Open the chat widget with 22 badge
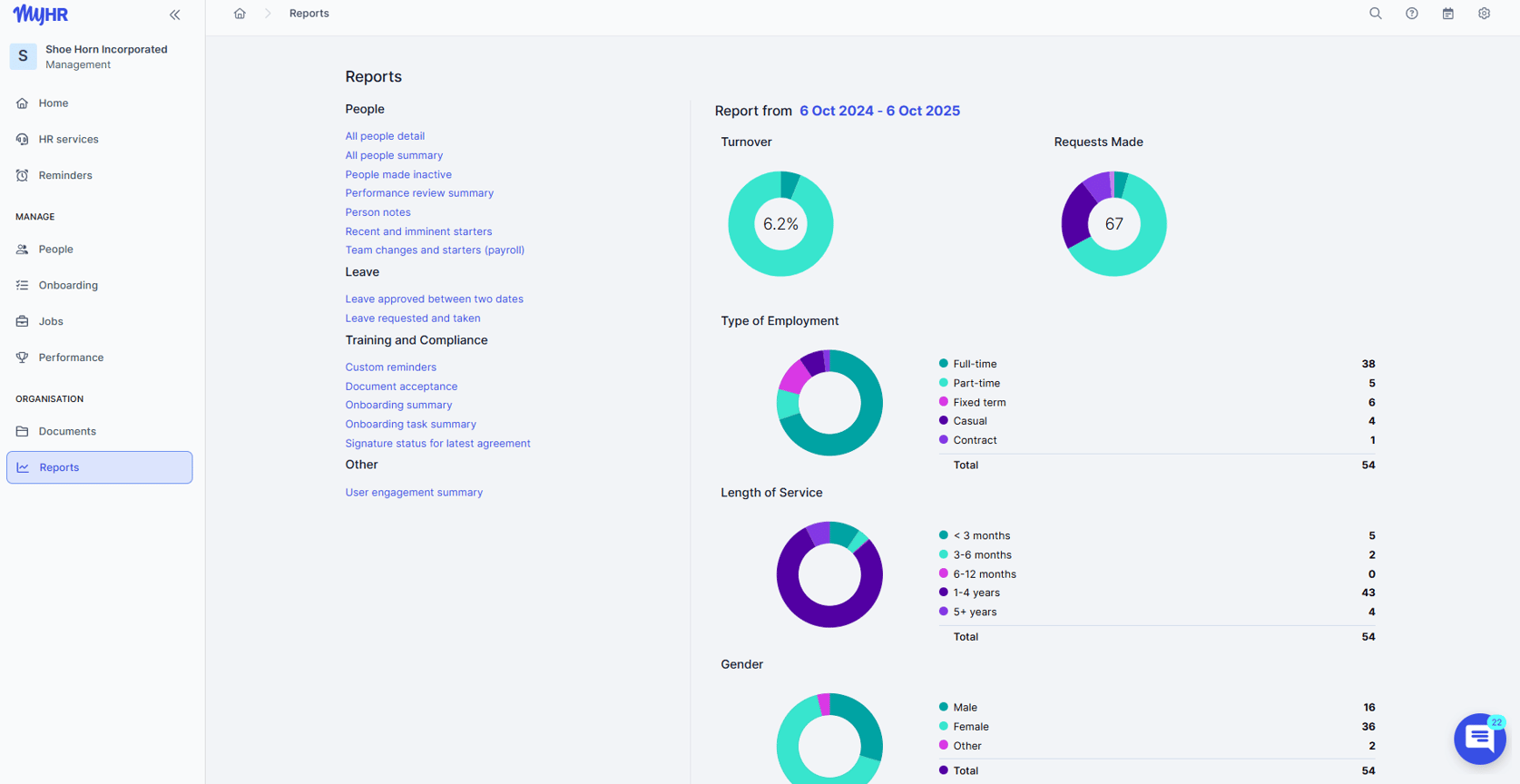The image size is (1520, 784). click(x=1480, y=739)
